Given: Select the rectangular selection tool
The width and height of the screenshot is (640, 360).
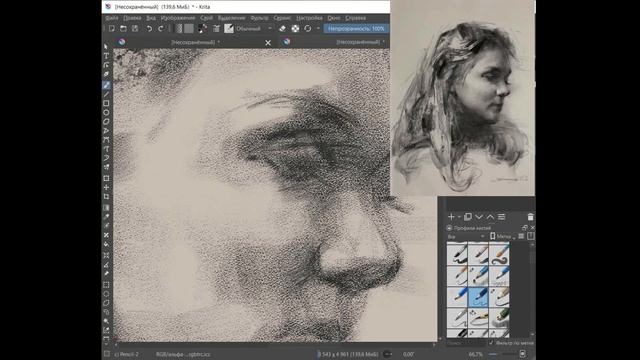Looking at the screenshot, I should pos(106,284).
